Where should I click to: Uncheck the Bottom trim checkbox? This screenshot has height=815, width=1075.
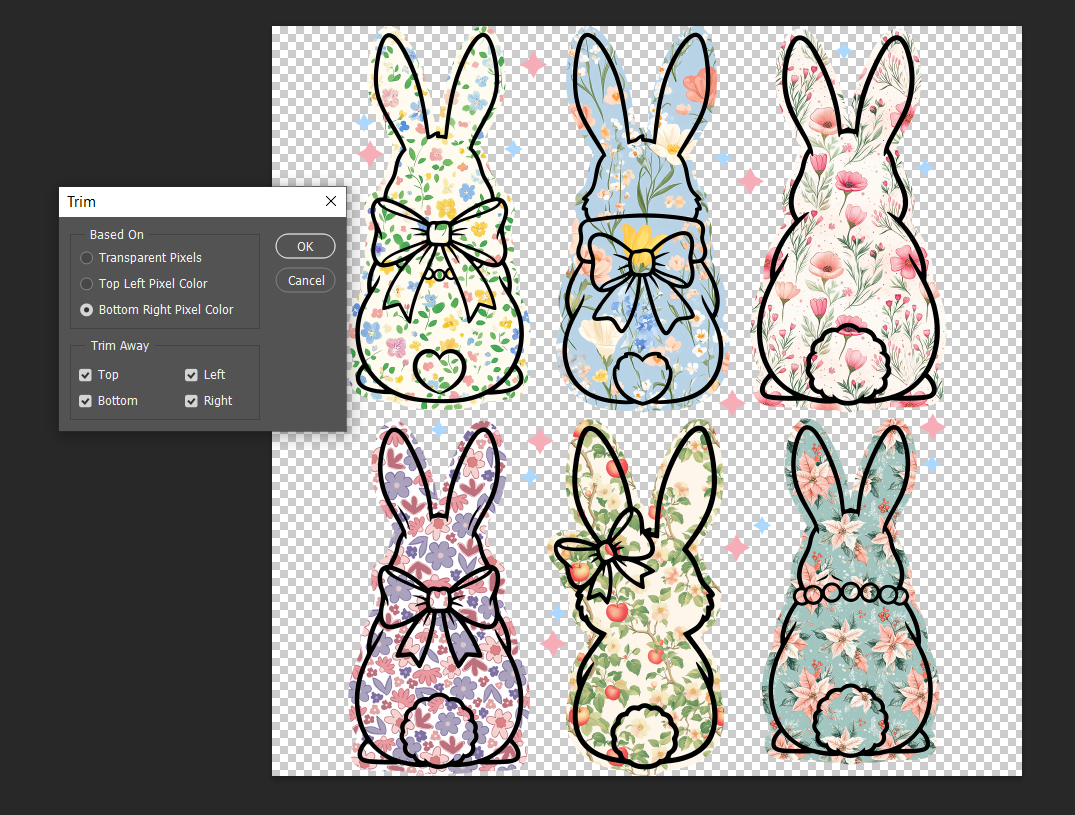[x=85, y=400]
